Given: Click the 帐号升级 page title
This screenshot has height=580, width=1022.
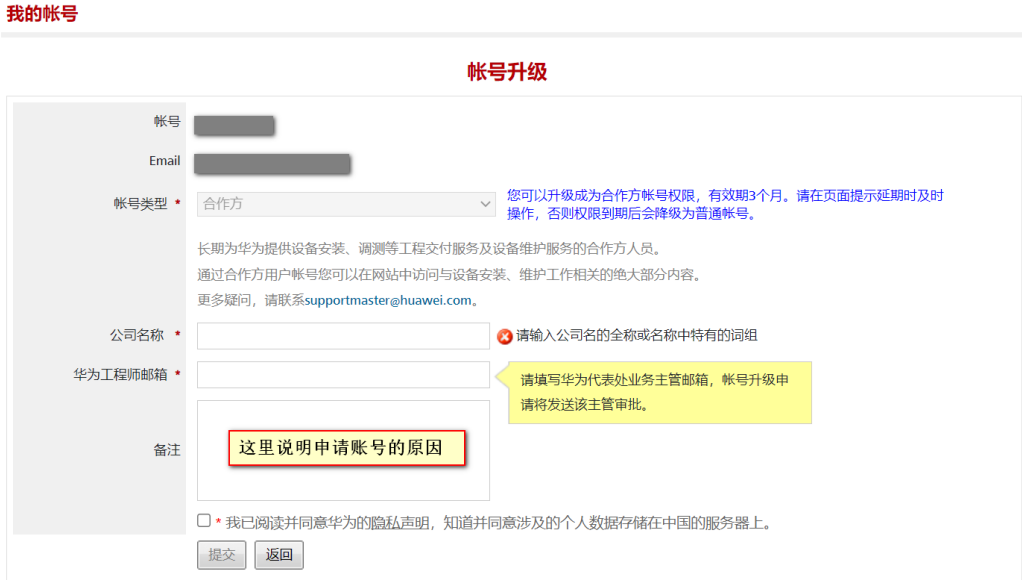Looking at the screenshot, I should coord(507,72).
